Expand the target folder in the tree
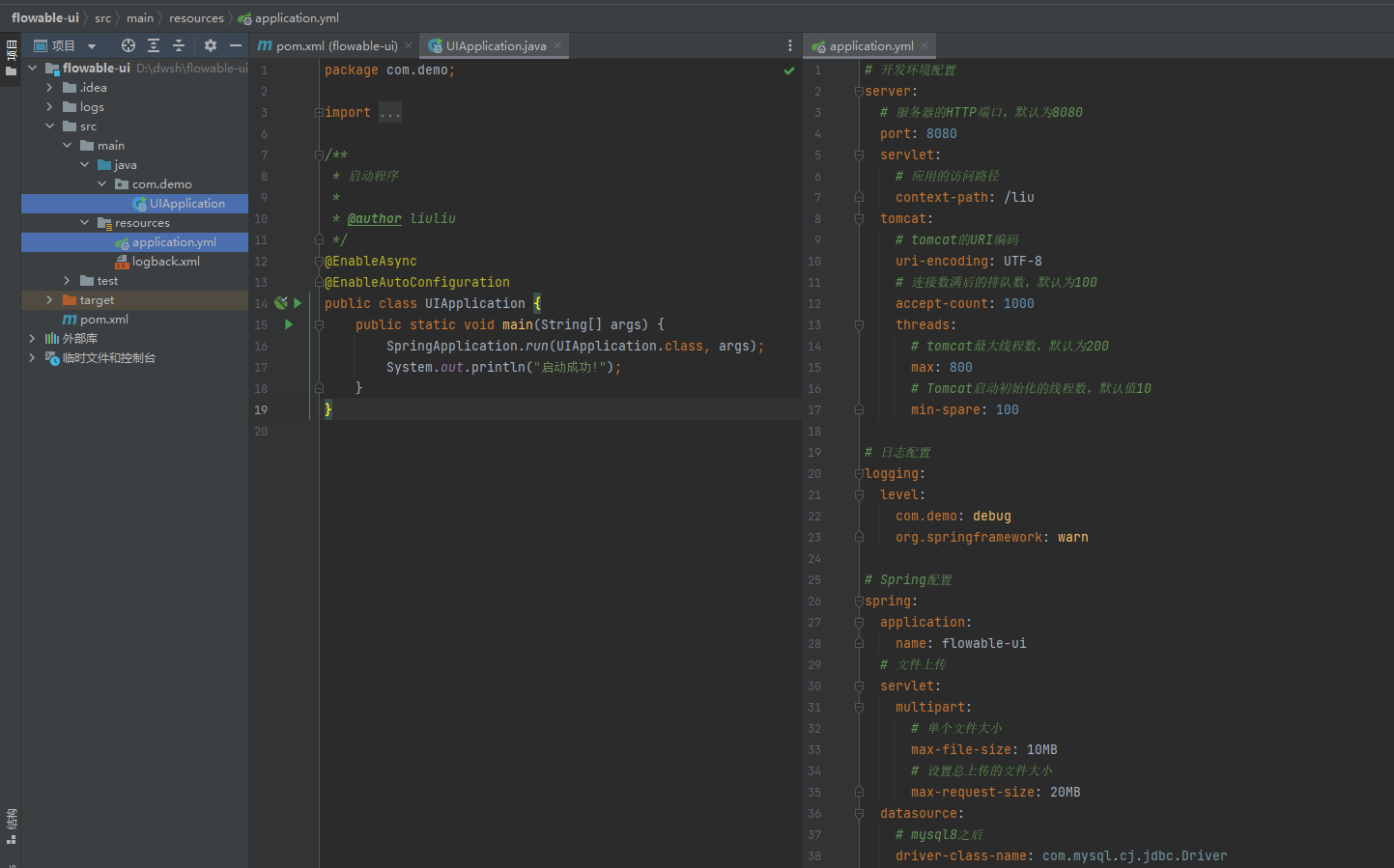The width and height of the screenshot is (1394, 868). (49, 300)
